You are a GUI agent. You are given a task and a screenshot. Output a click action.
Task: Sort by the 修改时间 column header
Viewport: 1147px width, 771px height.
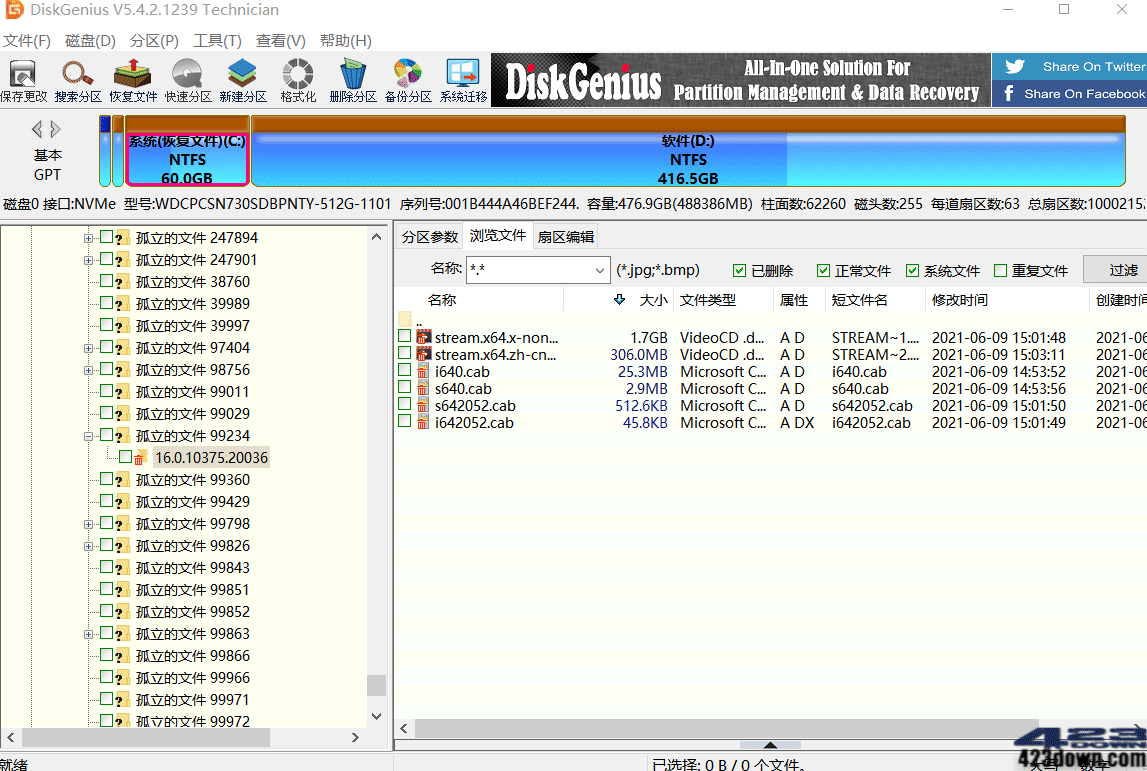(x=960, y=300)
